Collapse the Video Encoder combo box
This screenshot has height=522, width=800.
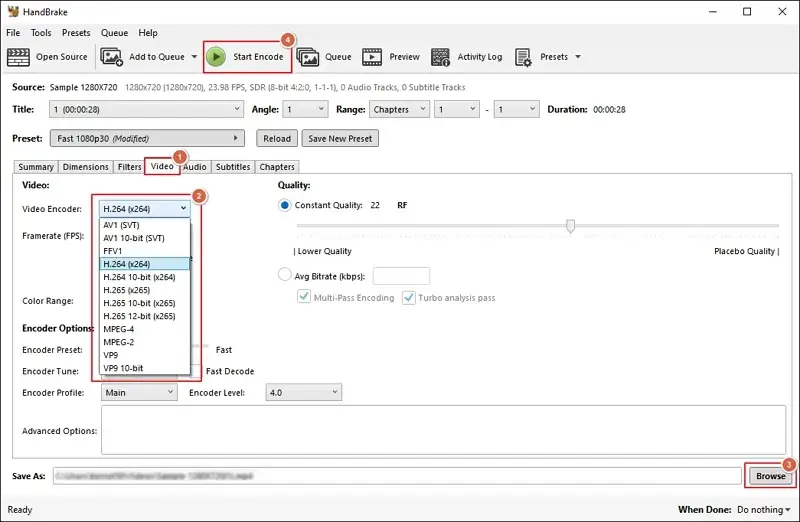144,209
